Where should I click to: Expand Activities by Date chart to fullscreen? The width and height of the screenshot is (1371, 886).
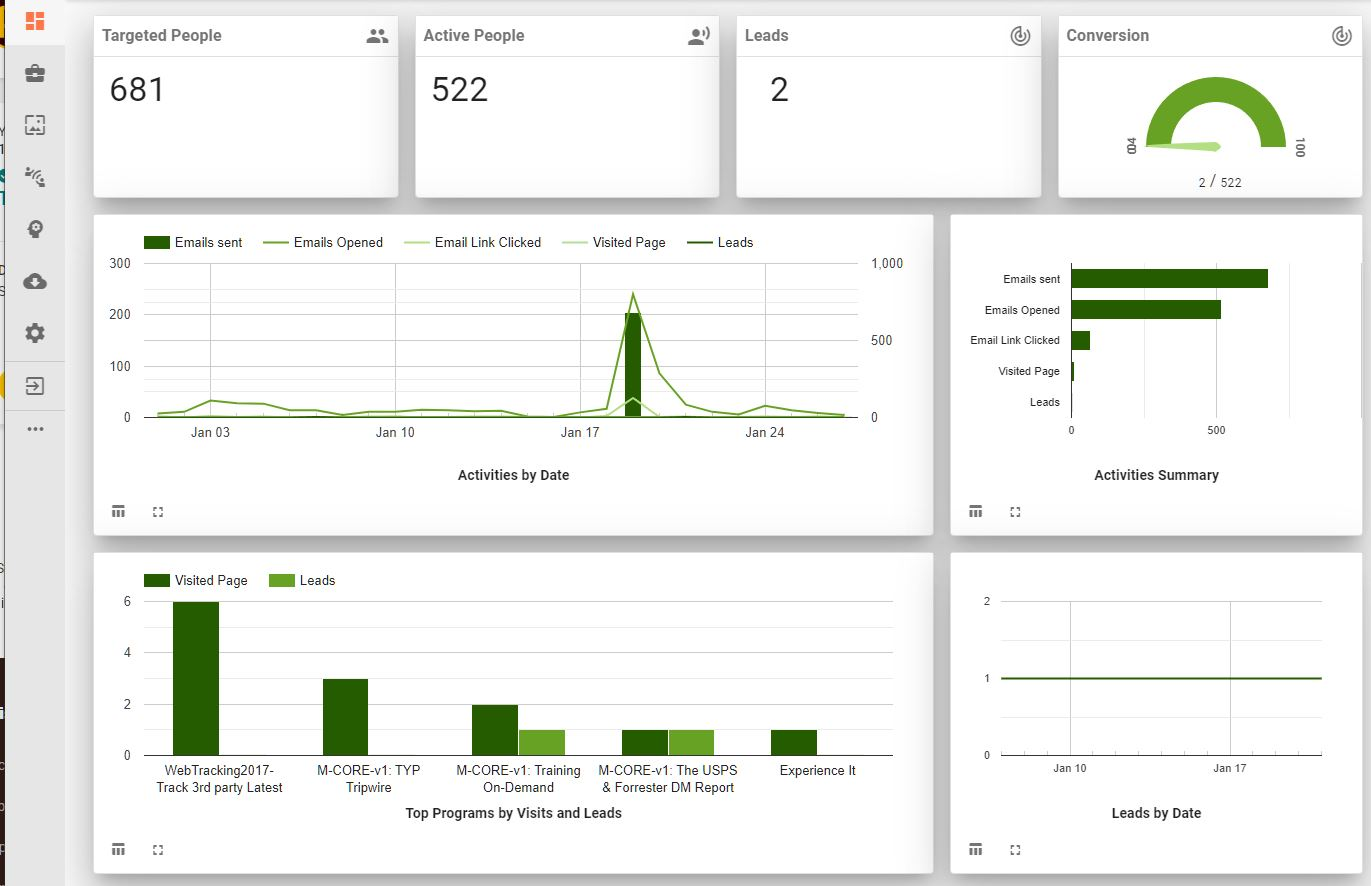tap(158, 512)
